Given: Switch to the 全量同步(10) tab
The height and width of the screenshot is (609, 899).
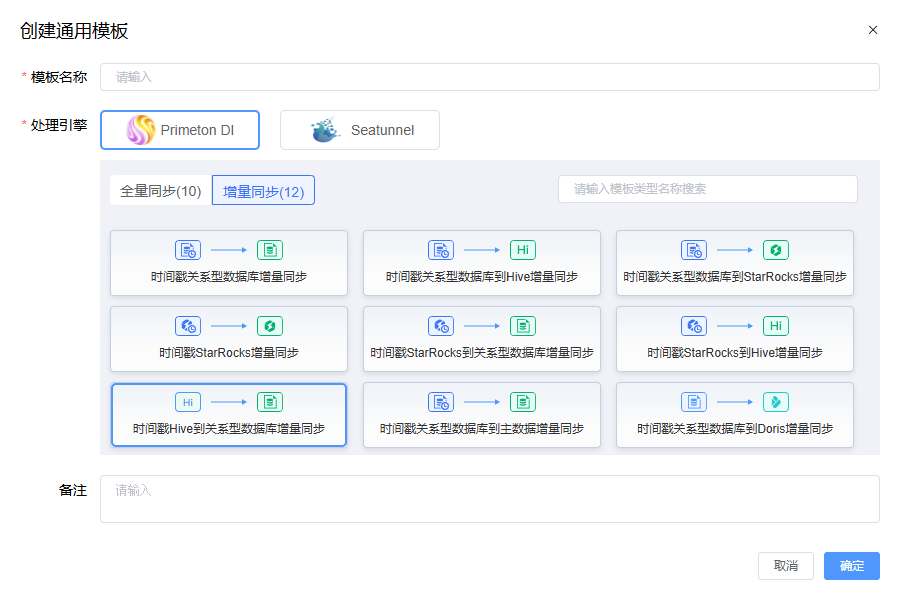Looking at the screenshot, I should coord(161,190).
